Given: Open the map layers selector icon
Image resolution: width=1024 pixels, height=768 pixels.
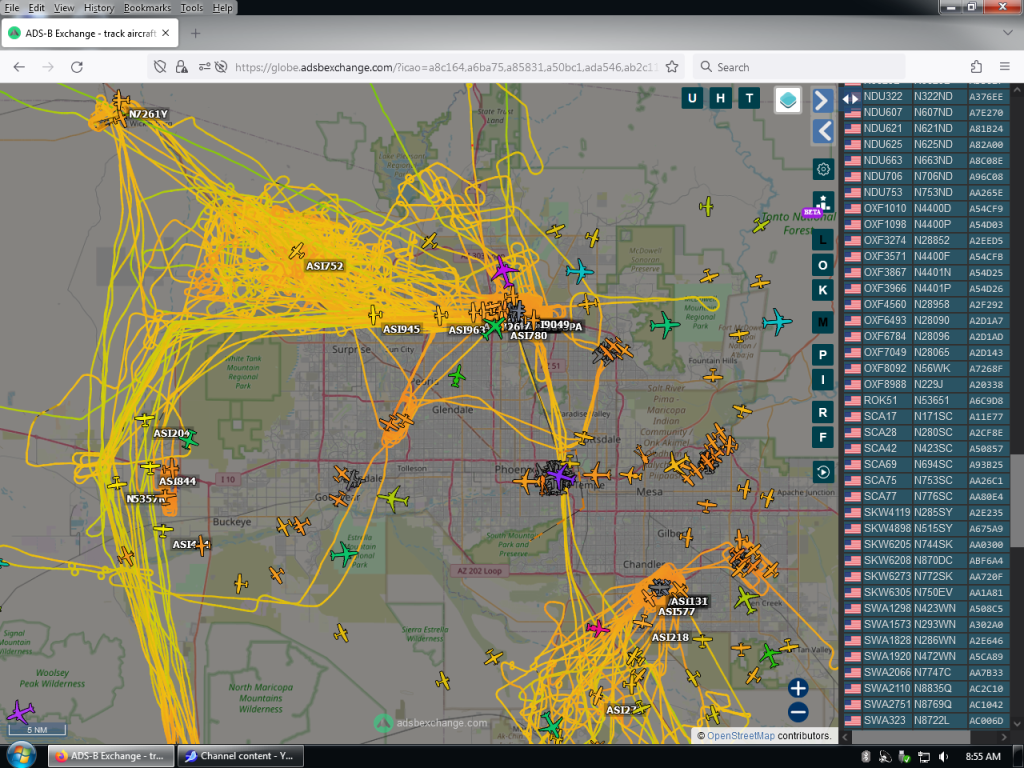Looking at the screenshot, I should 788,100.
